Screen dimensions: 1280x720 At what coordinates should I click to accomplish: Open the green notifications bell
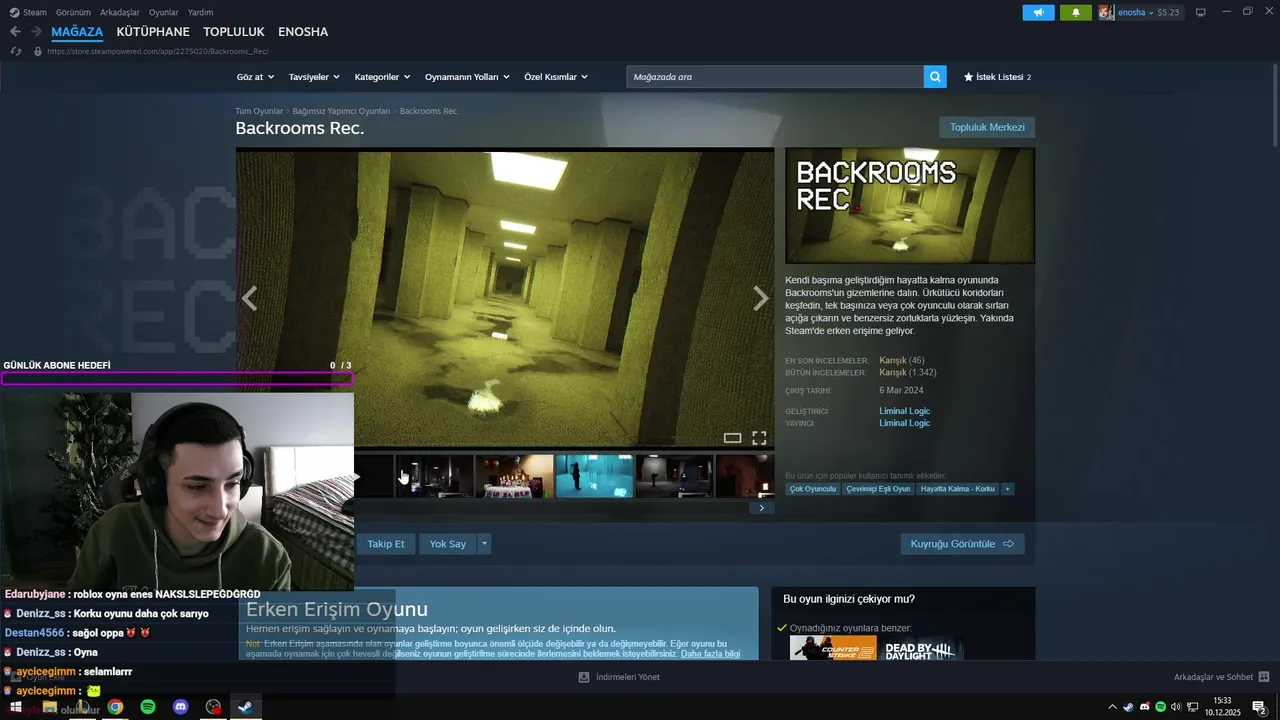[x=1076, y=12]
